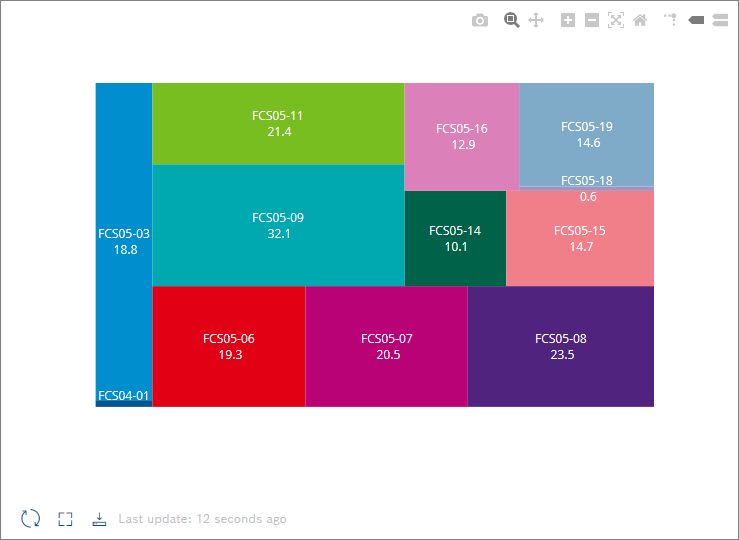Expand the FCS05-03 blue sector
This screenshot has height=540, width=739.
pyautogui.click(x=124, y=241)
